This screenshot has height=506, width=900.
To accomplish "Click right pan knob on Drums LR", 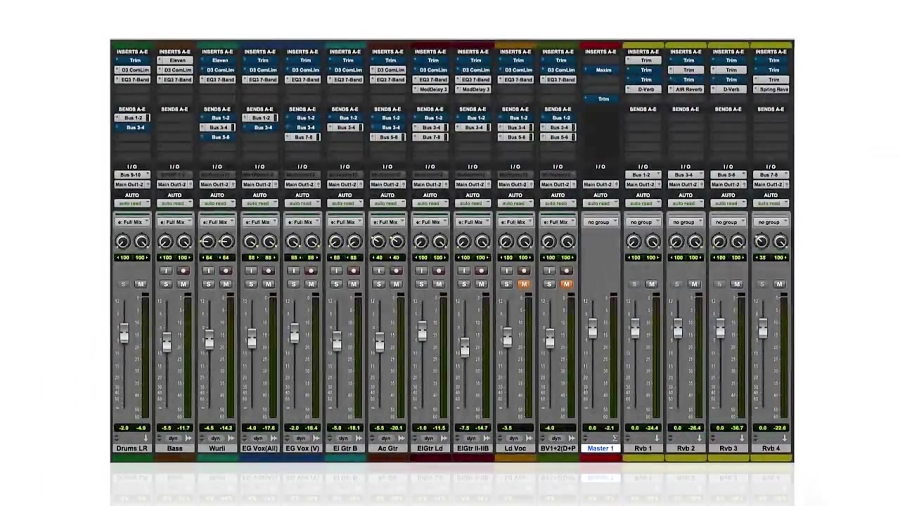I will 141,242.
